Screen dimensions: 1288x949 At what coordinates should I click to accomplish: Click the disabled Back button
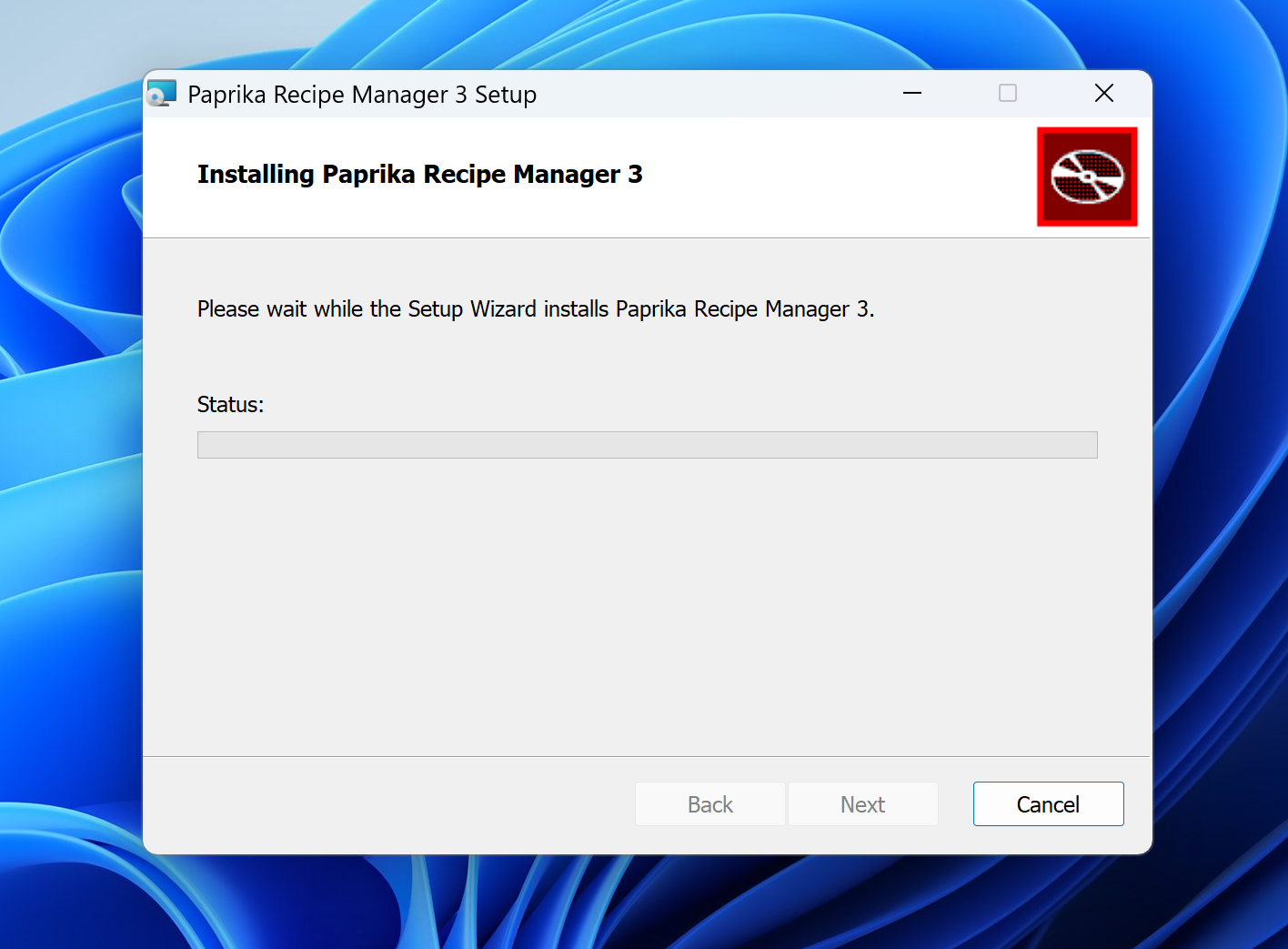[x=709, y=804]
